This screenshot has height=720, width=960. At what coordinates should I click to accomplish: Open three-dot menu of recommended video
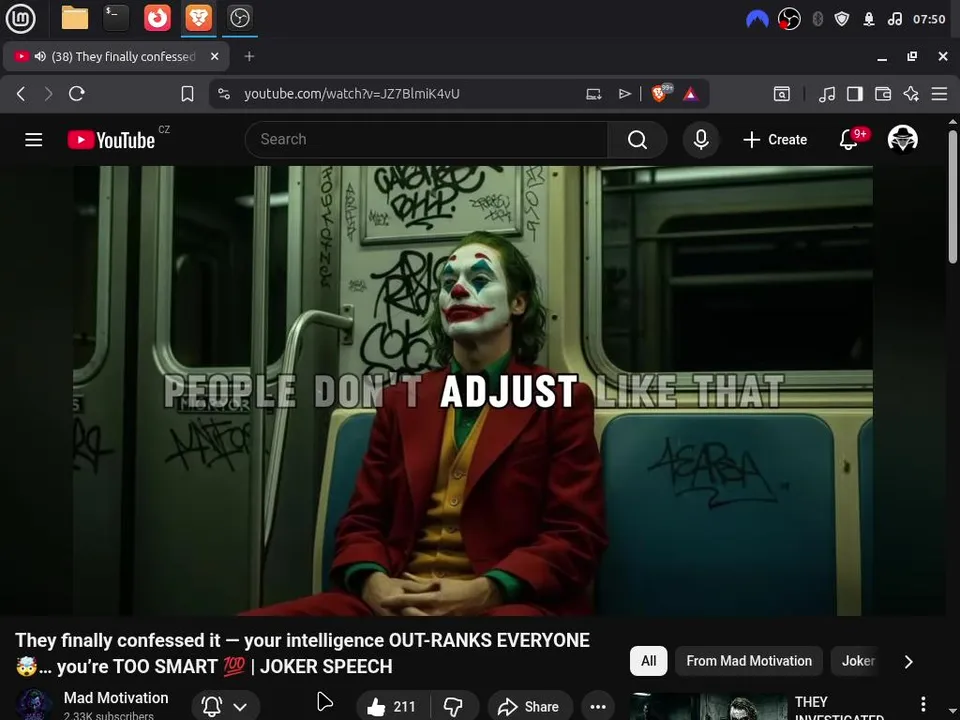click(x=923, y=704)
